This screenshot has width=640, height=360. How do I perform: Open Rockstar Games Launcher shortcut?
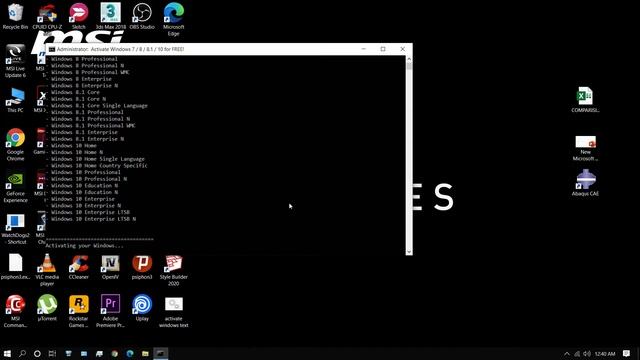pyautogui.click(x=78, y=311)
